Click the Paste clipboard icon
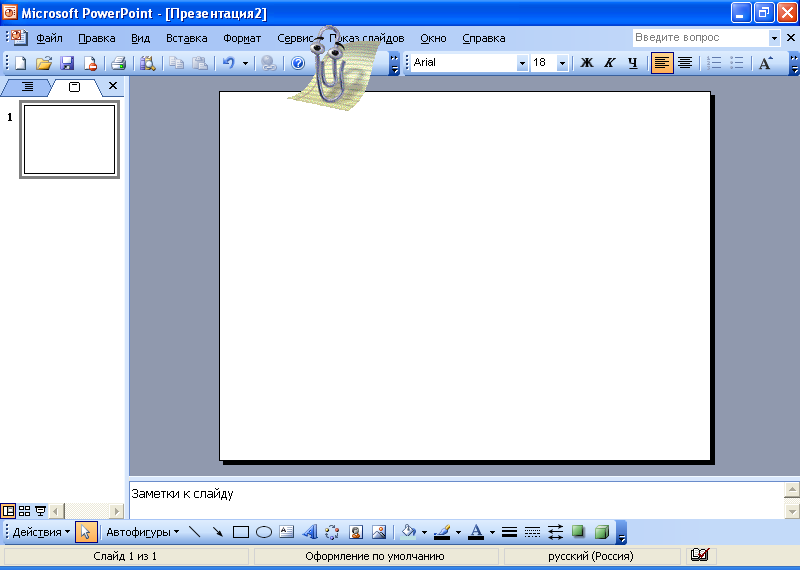The width and height of the screenshot is (800, 570). 199,63
